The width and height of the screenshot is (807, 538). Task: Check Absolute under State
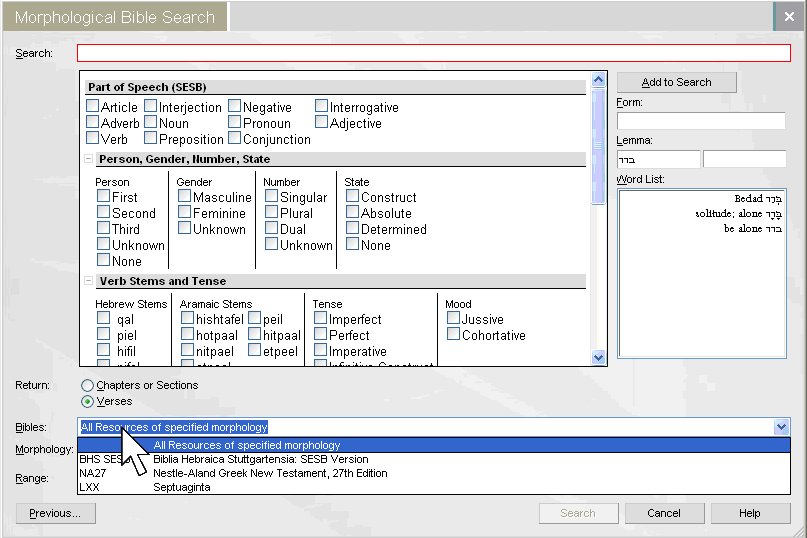(353, 212)
